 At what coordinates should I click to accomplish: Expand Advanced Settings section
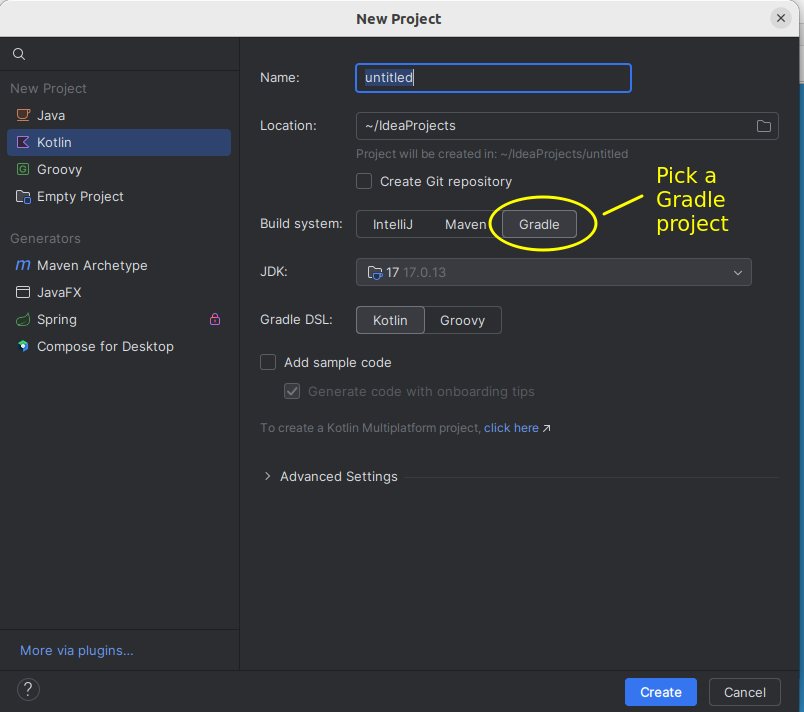(267, 476)
